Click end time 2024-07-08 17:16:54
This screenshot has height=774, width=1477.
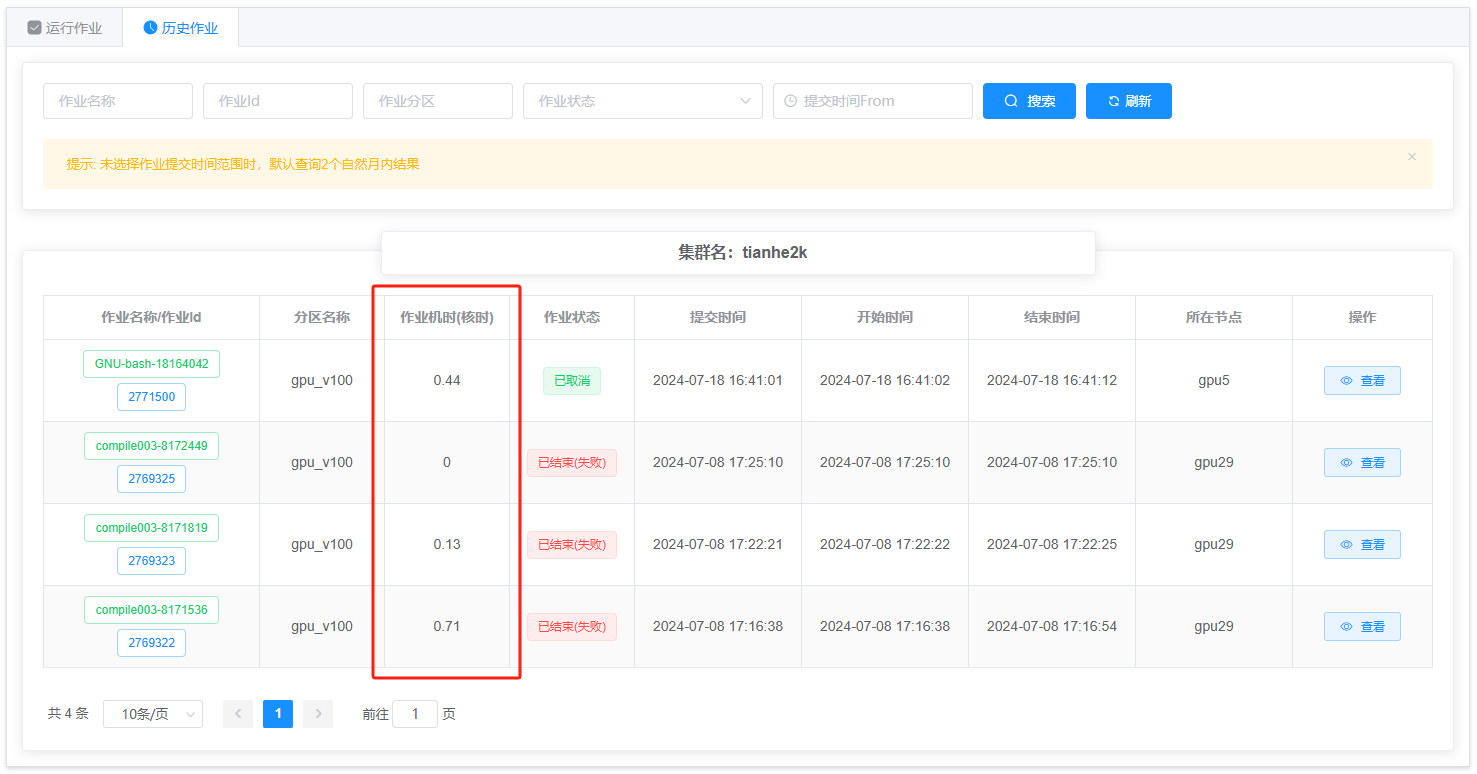click(x=1052, y=627)
